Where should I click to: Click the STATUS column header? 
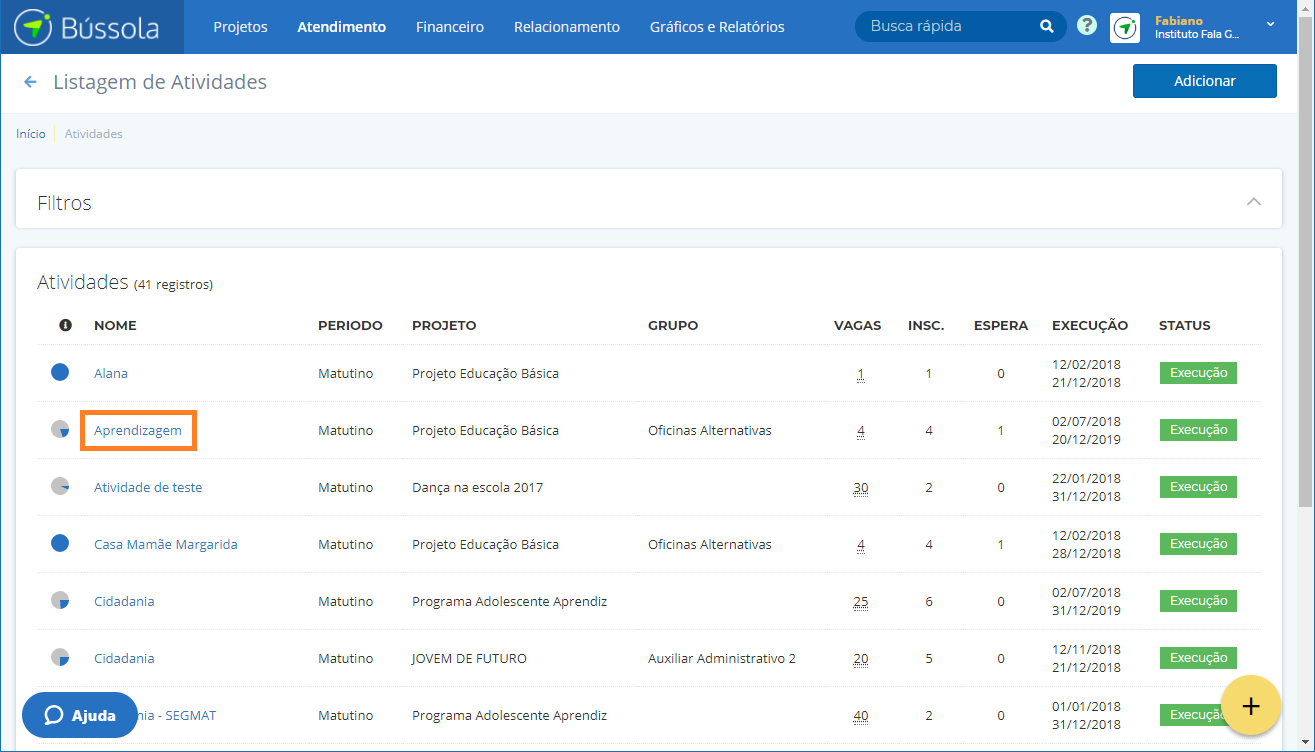point(1185,325)
